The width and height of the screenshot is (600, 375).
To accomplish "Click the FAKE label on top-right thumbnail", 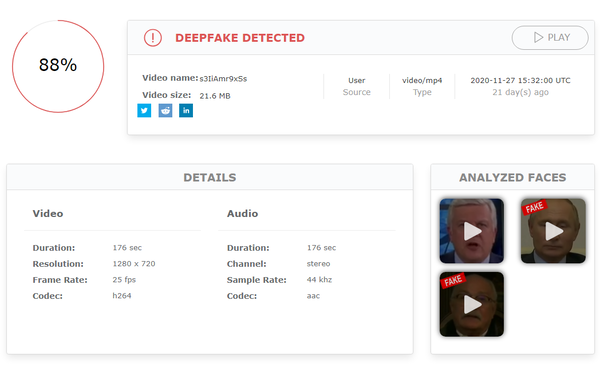I will point(534,207).
